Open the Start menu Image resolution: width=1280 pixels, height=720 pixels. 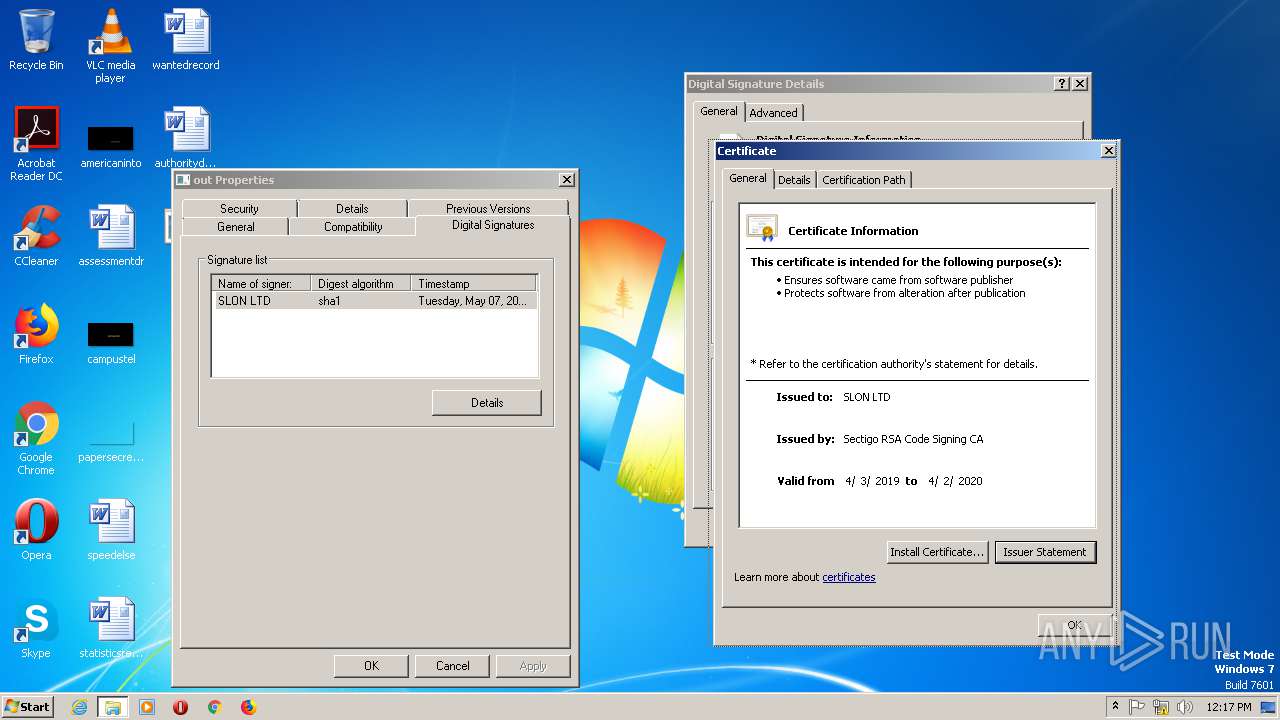click(27, 707)
